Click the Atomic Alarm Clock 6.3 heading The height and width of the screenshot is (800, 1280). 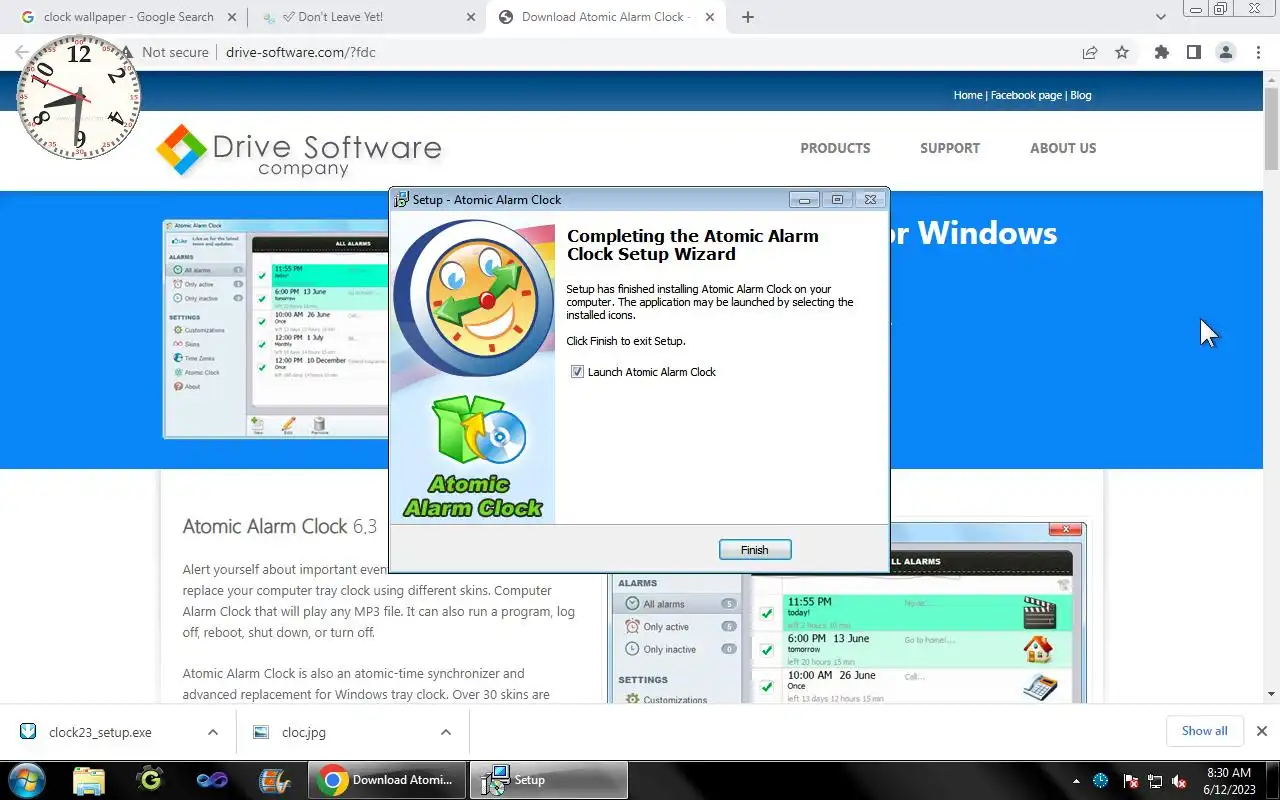[x=280, y=526]
